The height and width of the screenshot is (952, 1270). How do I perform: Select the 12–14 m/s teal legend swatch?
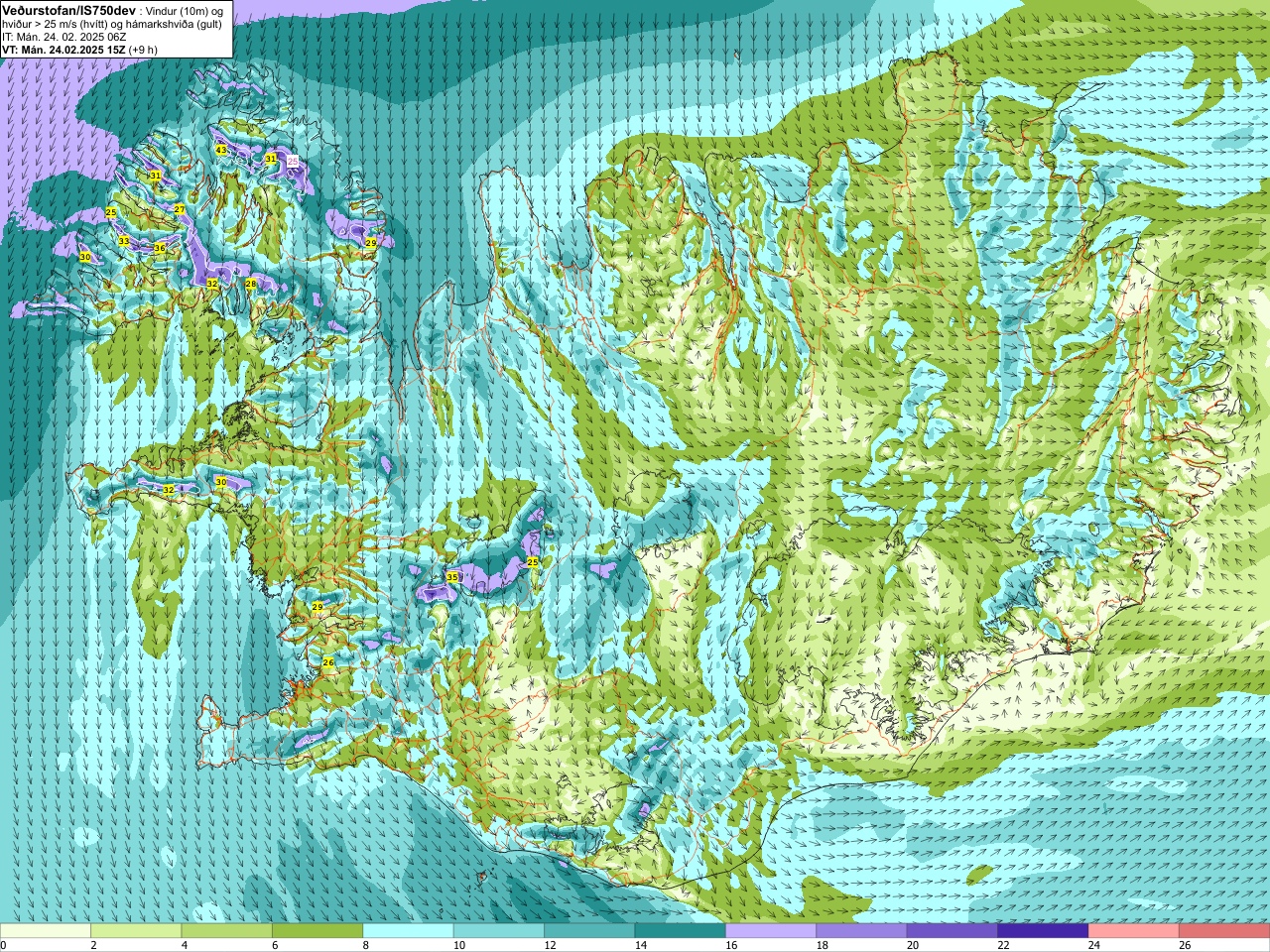click(x=589, y=930)
